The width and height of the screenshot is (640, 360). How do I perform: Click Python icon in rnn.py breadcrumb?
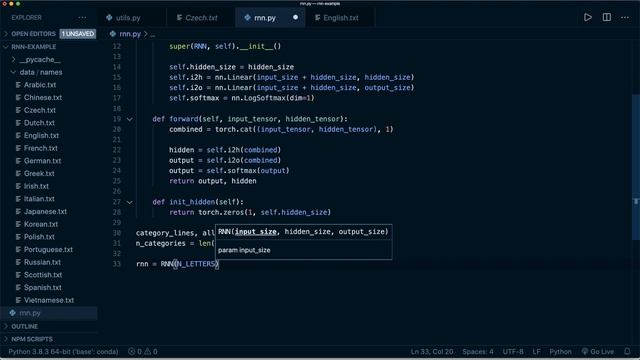pos(113,34)
